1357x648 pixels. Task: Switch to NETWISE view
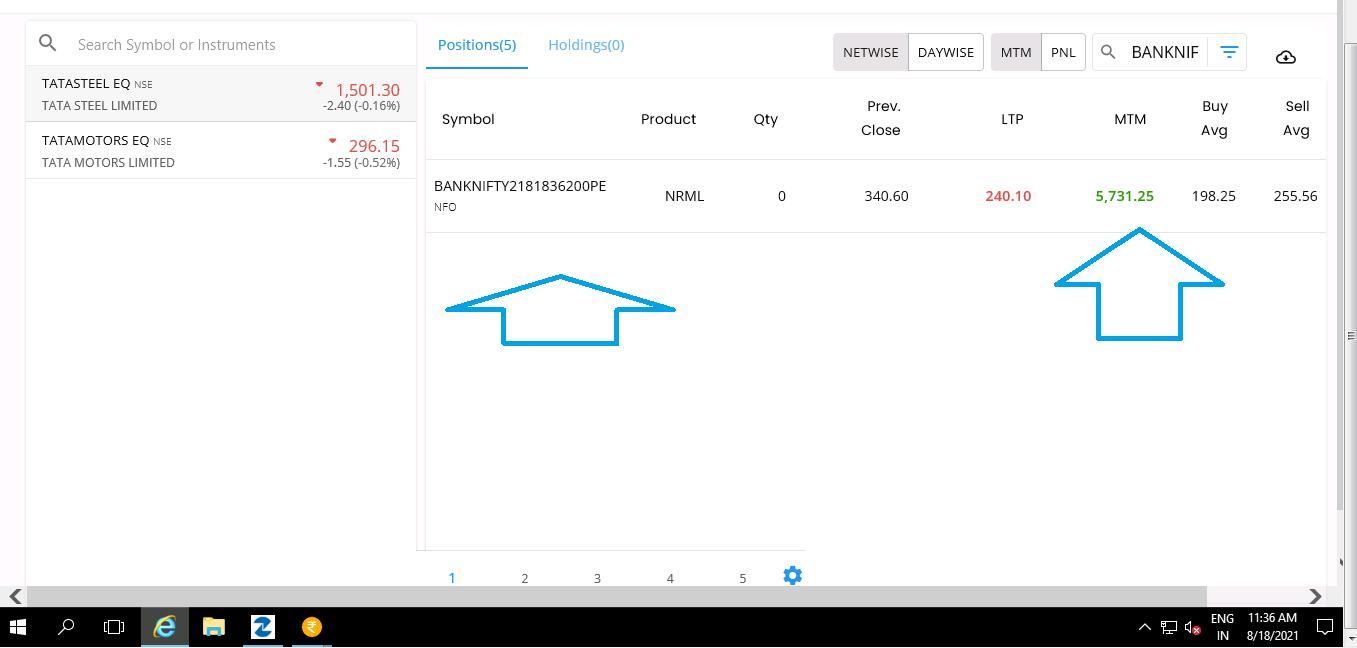tap(870, 52)
